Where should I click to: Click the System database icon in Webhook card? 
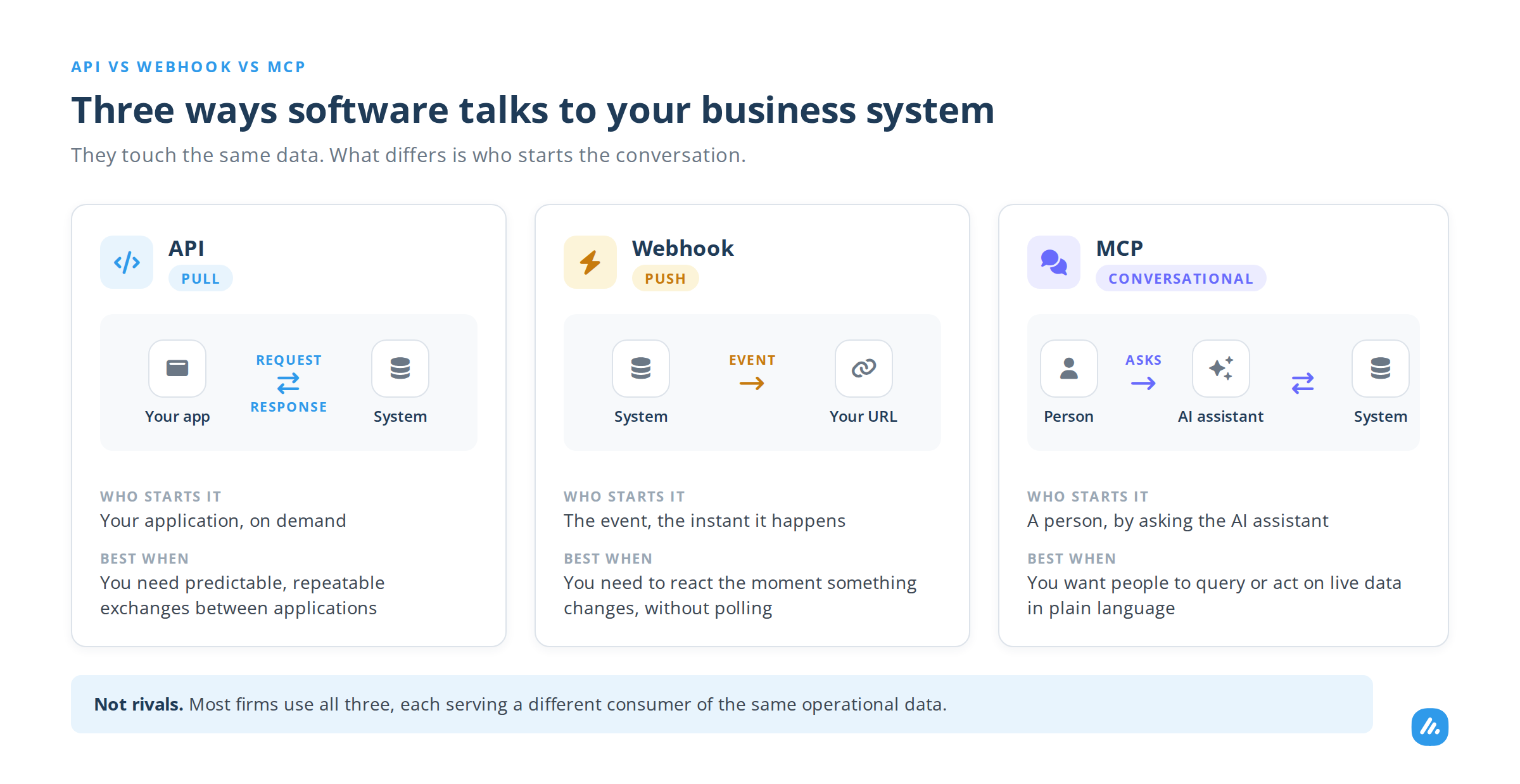click(641, 369)
